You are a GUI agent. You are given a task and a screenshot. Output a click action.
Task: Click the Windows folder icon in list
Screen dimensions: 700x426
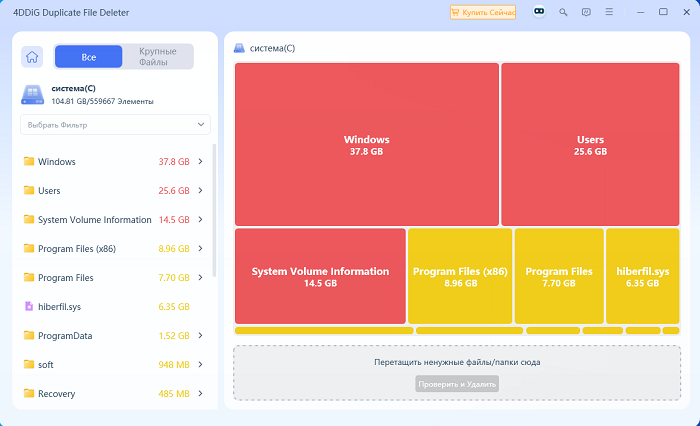click(29, 161)
